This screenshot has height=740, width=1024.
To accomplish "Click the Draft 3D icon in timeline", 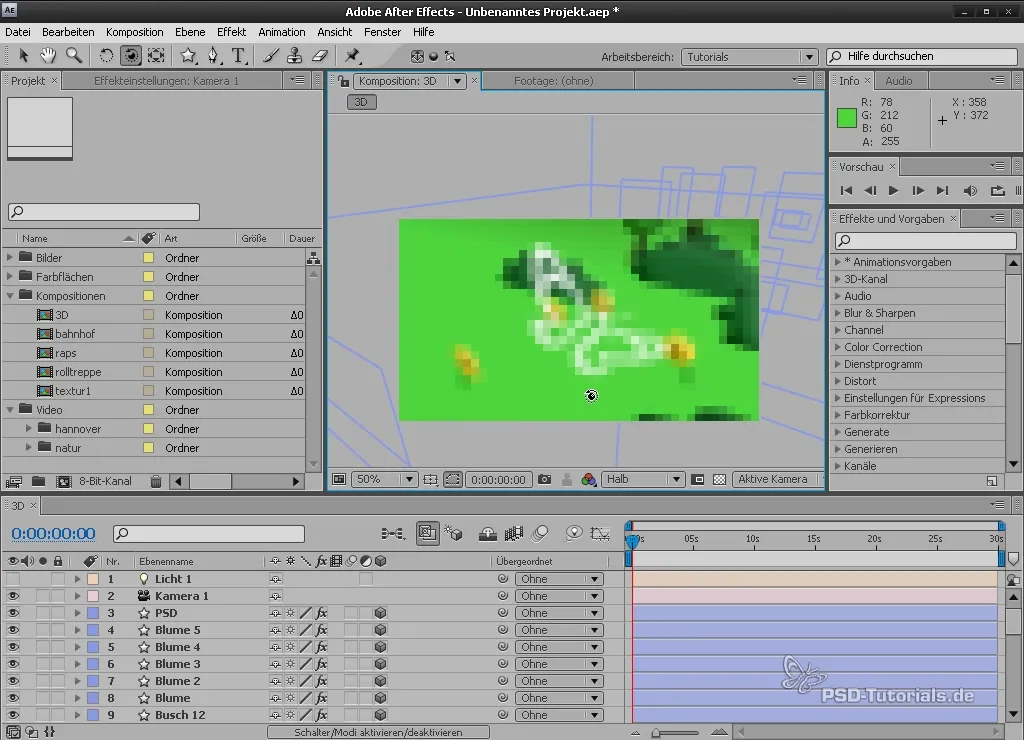I will (453, 534).
